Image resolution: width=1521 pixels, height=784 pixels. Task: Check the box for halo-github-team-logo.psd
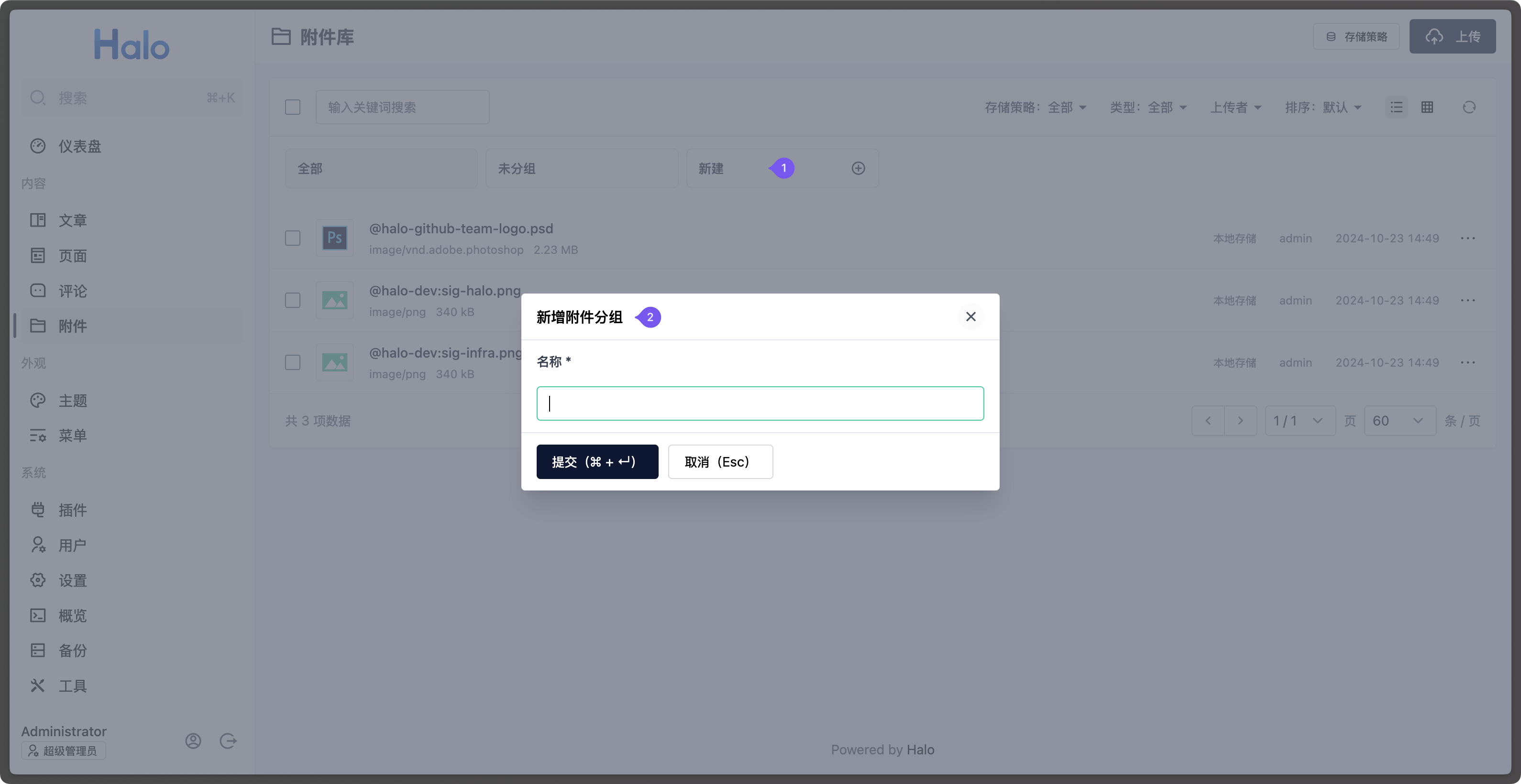pyautogui.click(x=293, y=239)
